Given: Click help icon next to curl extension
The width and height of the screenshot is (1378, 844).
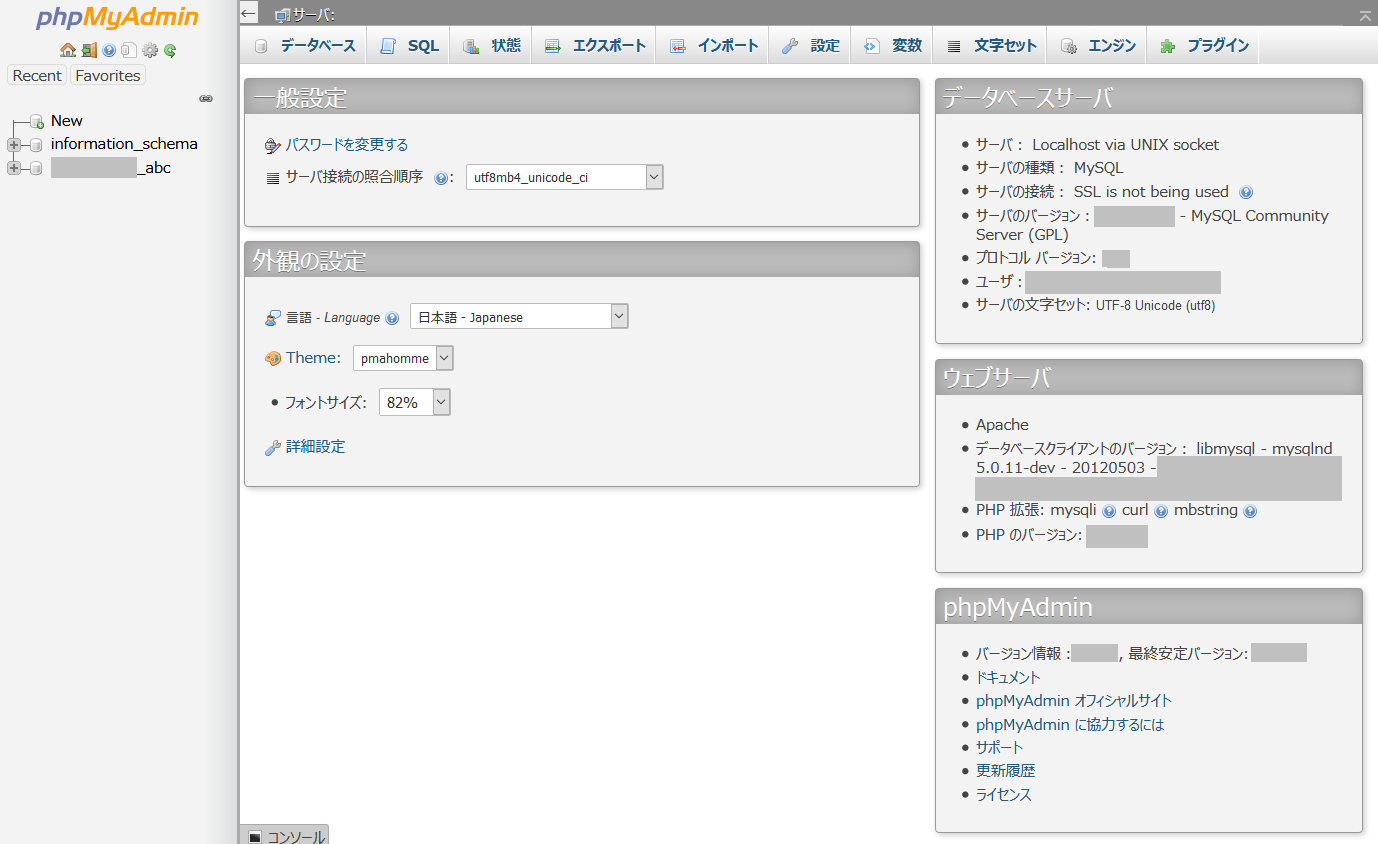Looking at the screenshot, I should [1161, 511].
